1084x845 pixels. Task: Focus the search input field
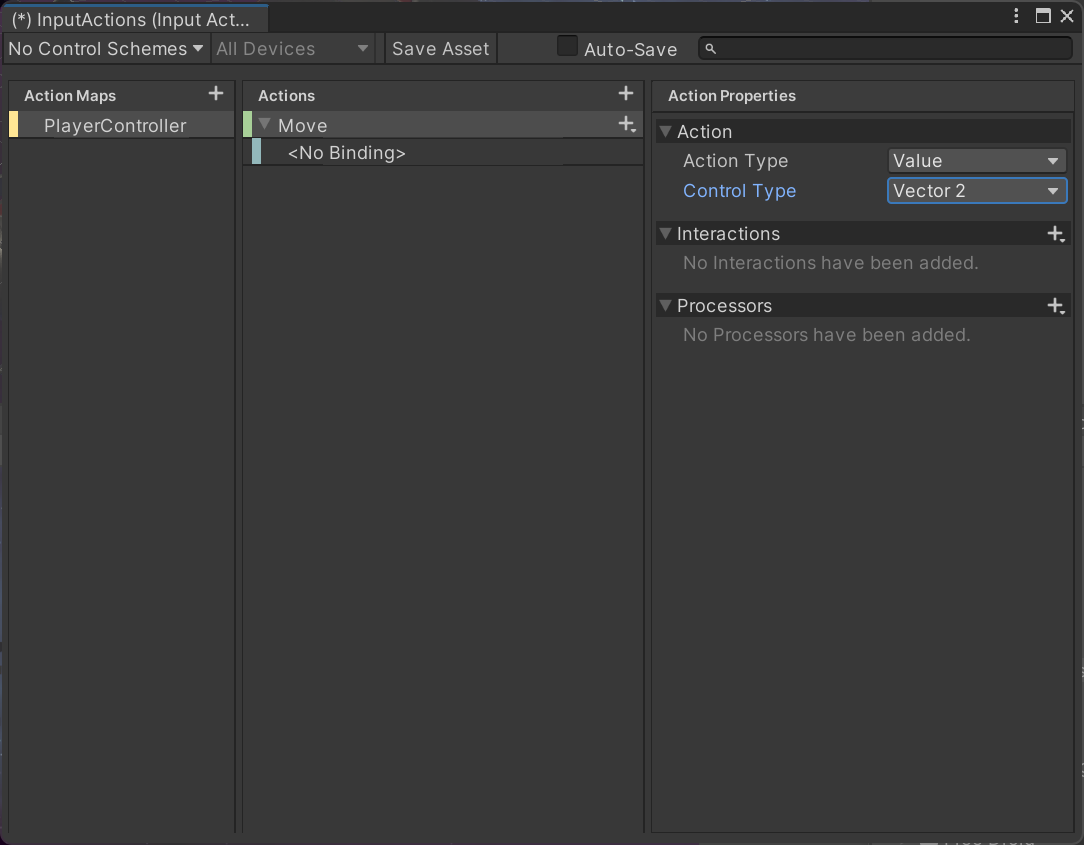coord(885,49)
